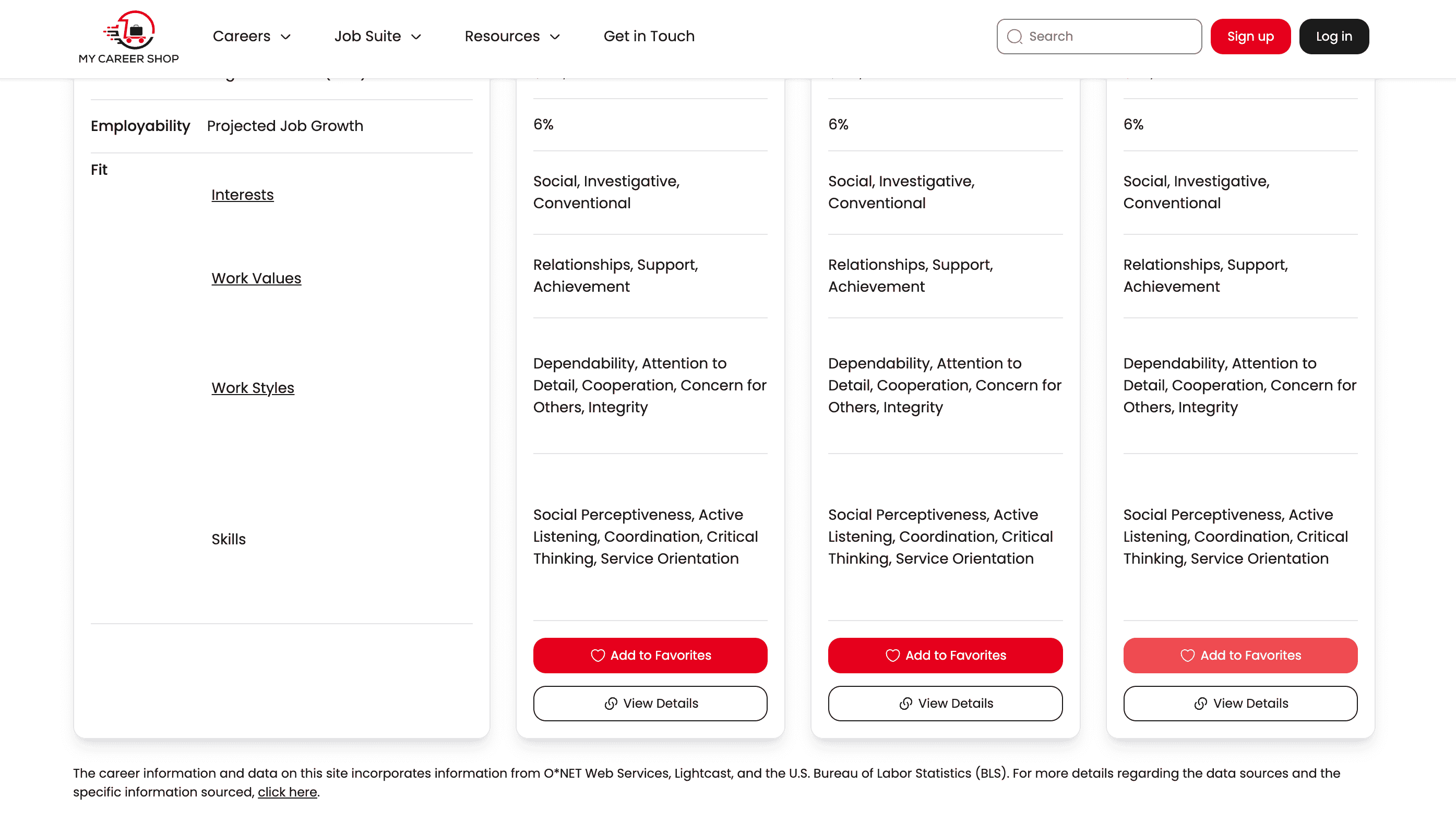Click the My Career Shop logo
1456x833 pixels.
(x=128, y=36)
